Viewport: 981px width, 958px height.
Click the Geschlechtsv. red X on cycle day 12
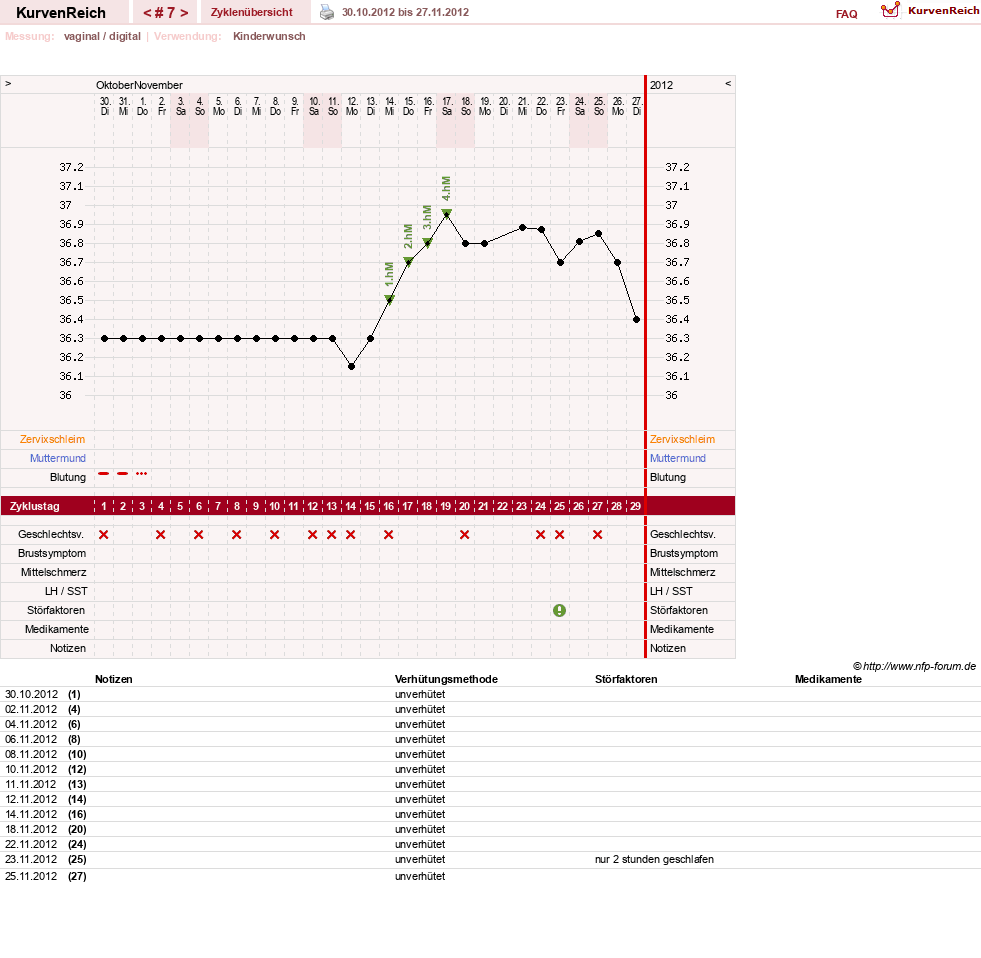tap(313, 534)
